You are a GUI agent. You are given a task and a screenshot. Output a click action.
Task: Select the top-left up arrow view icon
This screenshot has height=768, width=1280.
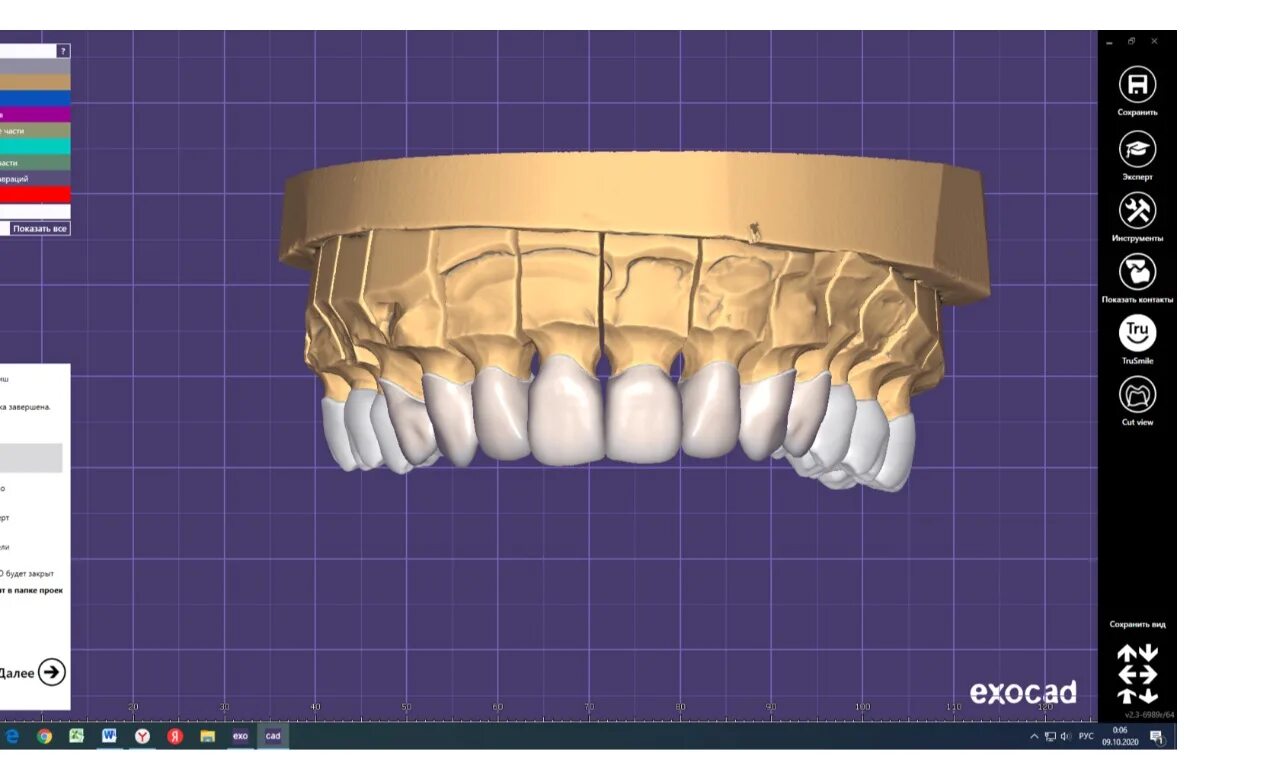[x=1126, y=653]
